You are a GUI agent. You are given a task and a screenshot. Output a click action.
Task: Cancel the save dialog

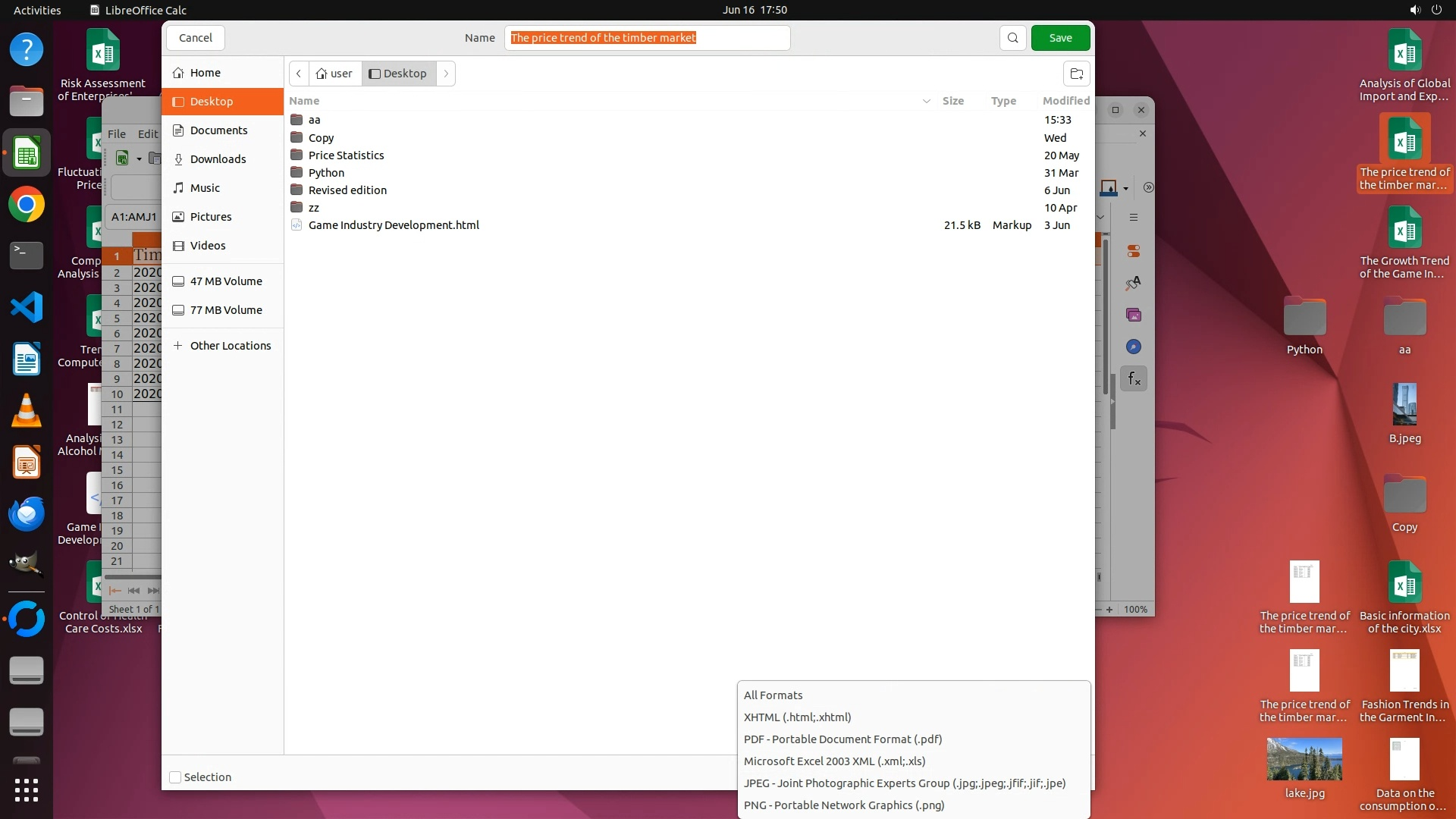[195, 38]
